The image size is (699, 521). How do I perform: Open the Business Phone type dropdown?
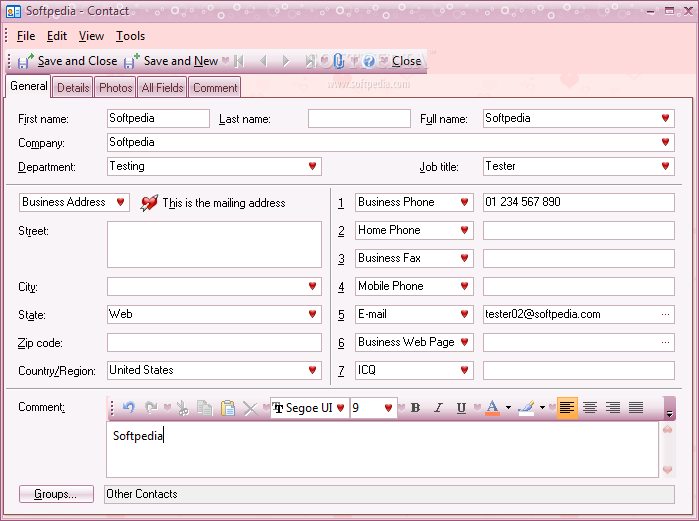coord(464,202)
